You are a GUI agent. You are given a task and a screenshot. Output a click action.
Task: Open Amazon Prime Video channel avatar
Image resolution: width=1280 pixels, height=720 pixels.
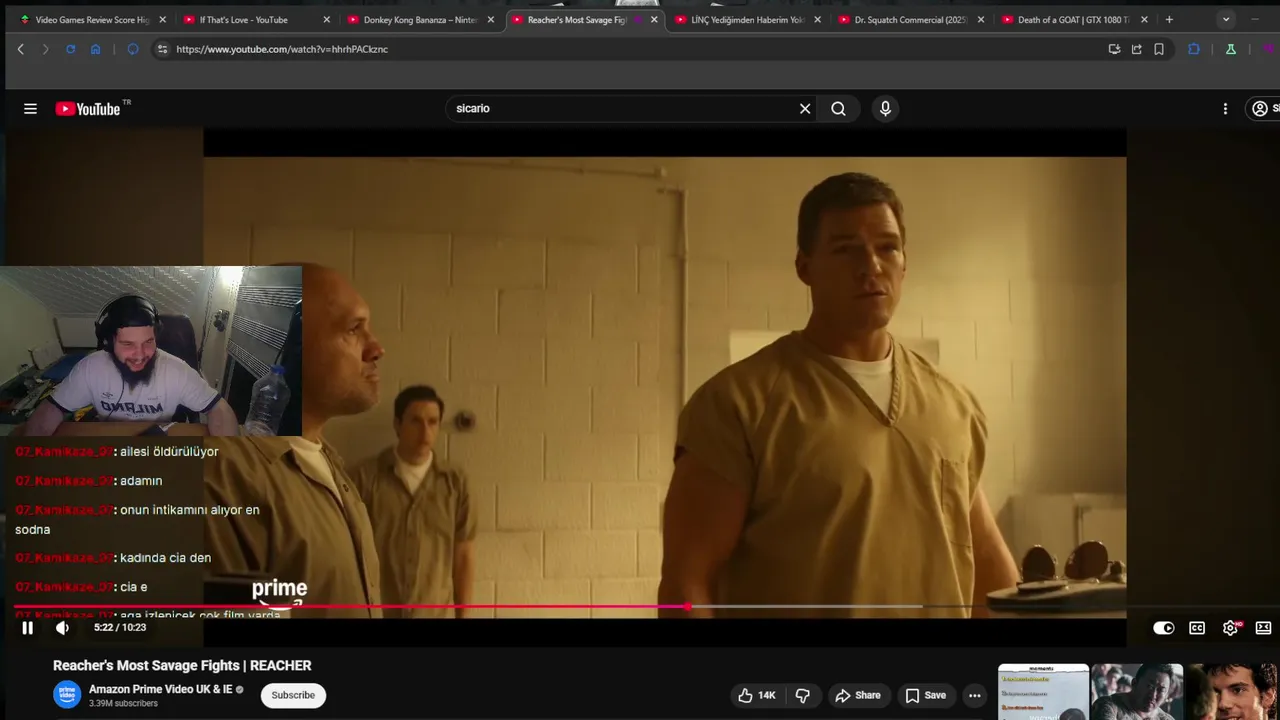67,695
